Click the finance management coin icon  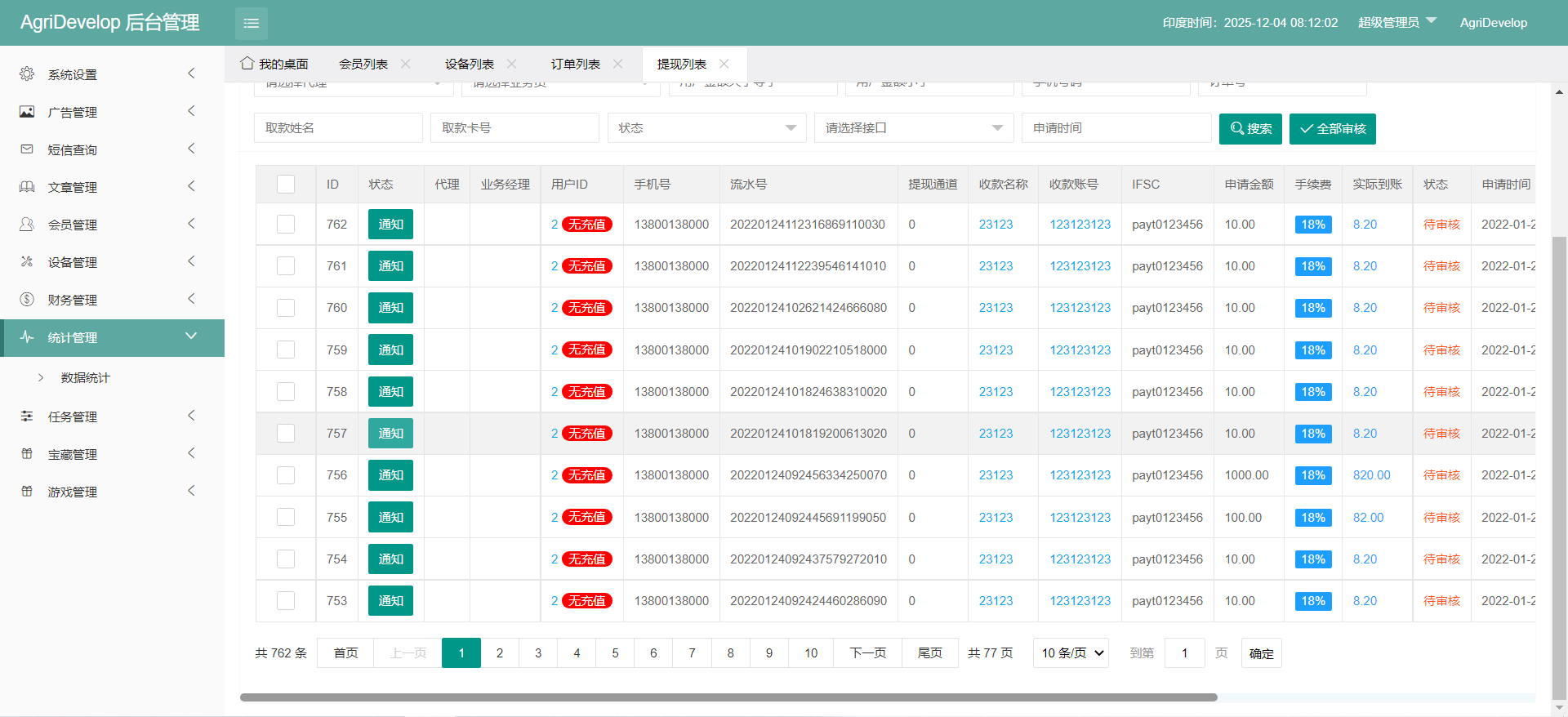[x=27, y=300]
